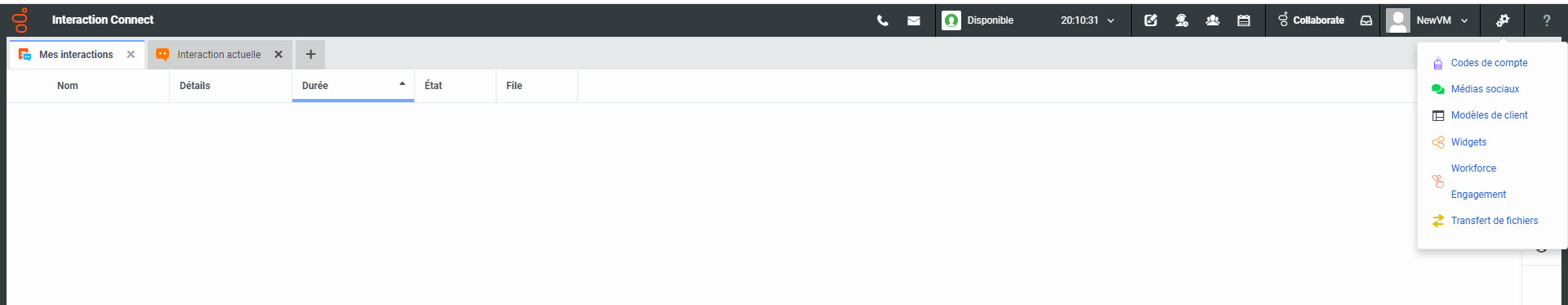Click the help question mark icon
The height and width of the screenshot is (305, 1568).
point(1546,20)
